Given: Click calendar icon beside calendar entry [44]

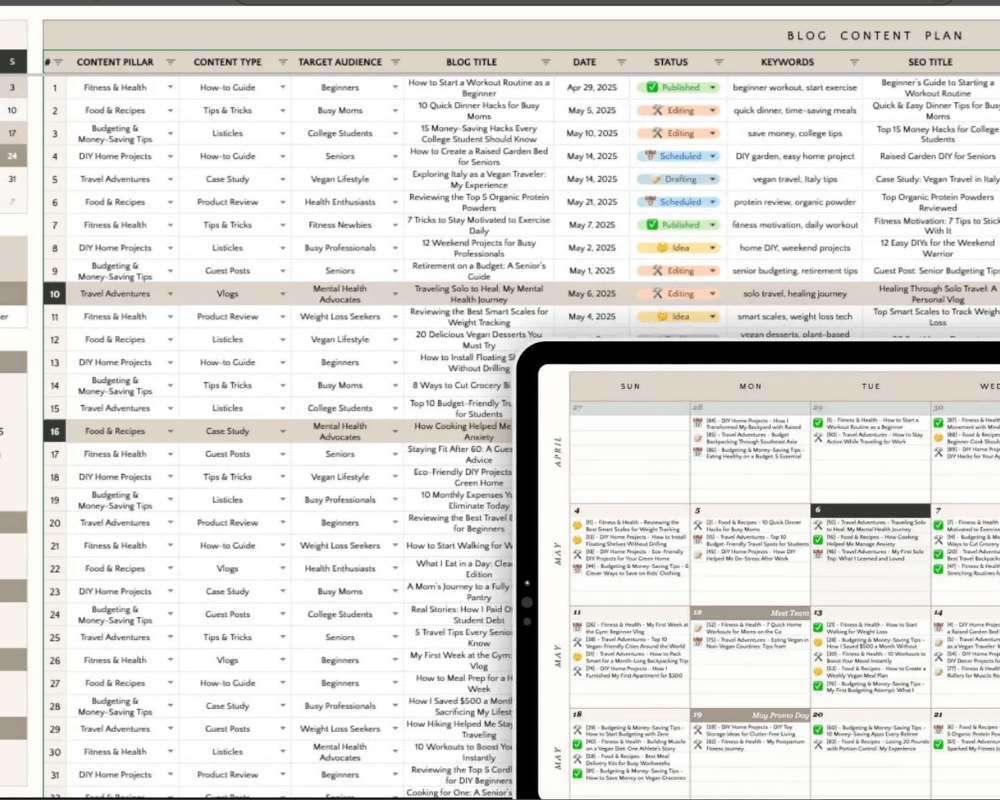Looking at the screenshot, I should tap(577, 569).
